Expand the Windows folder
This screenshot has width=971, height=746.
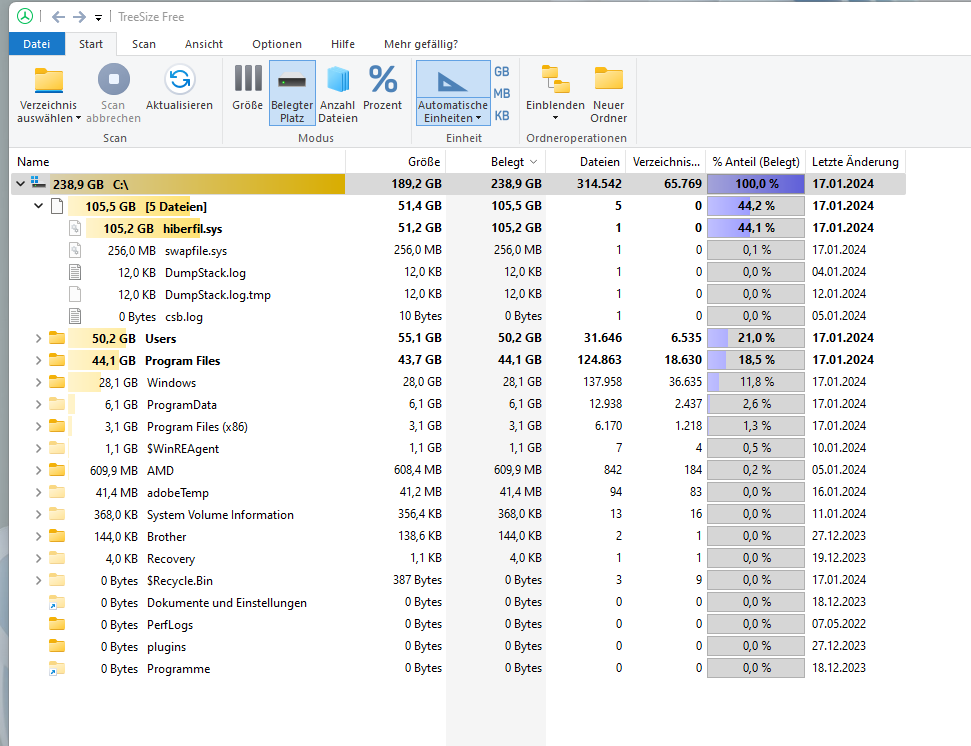(x=38, y=382)
